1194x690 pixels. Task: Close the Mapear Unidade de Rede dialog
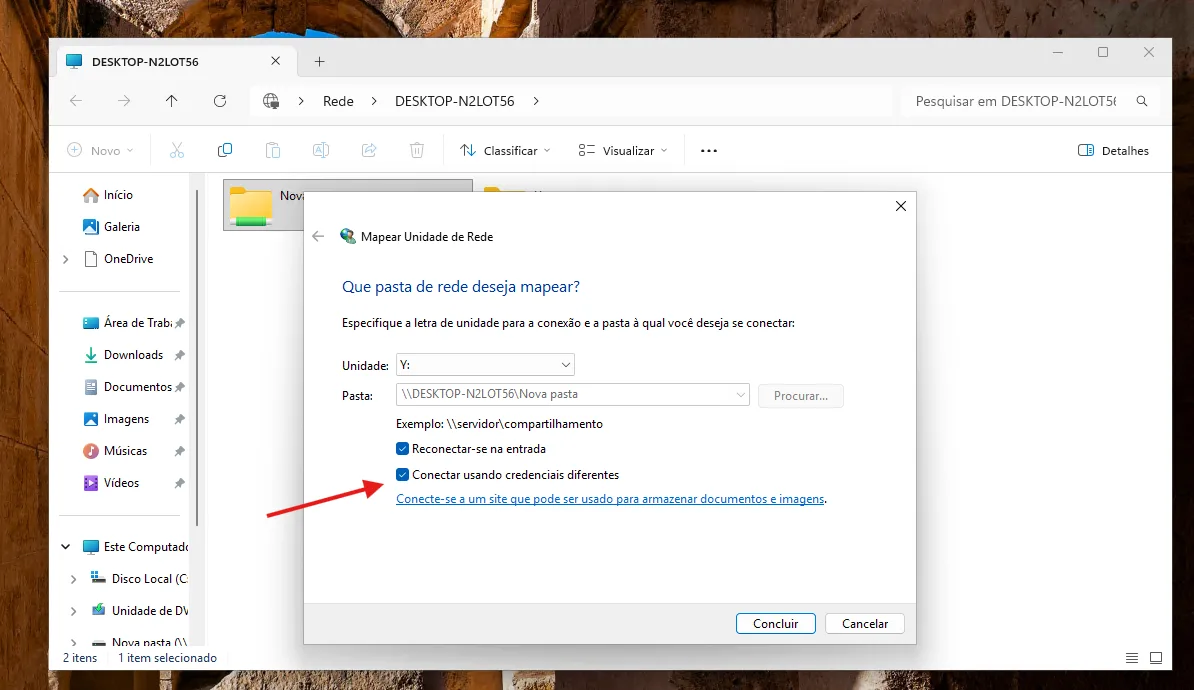point(901,206)
